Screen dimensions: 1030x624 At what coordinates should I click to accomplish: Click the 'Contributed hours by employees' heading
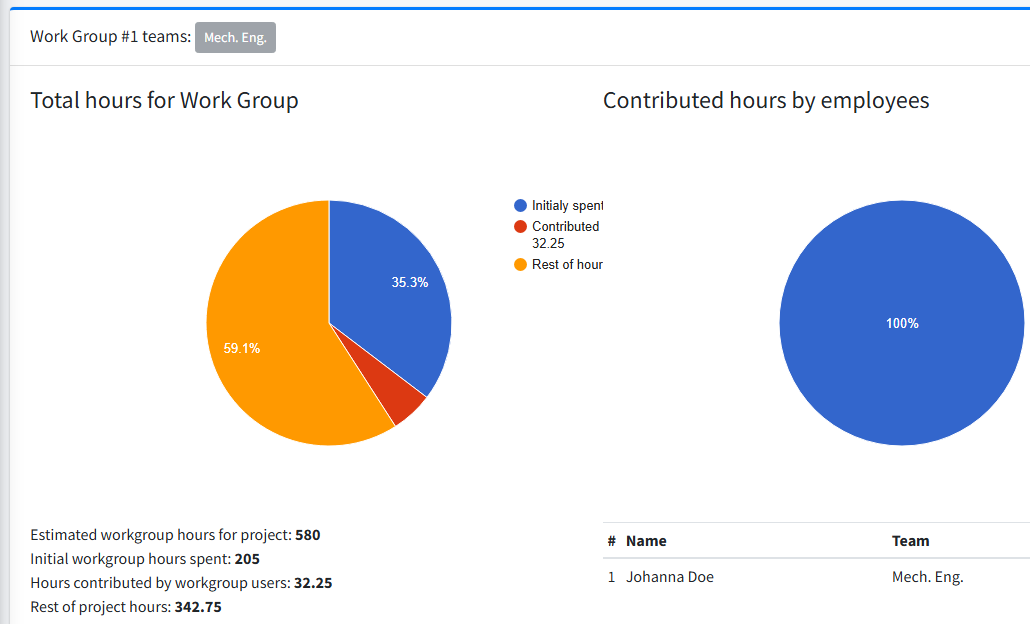click(x=766, y=100)
